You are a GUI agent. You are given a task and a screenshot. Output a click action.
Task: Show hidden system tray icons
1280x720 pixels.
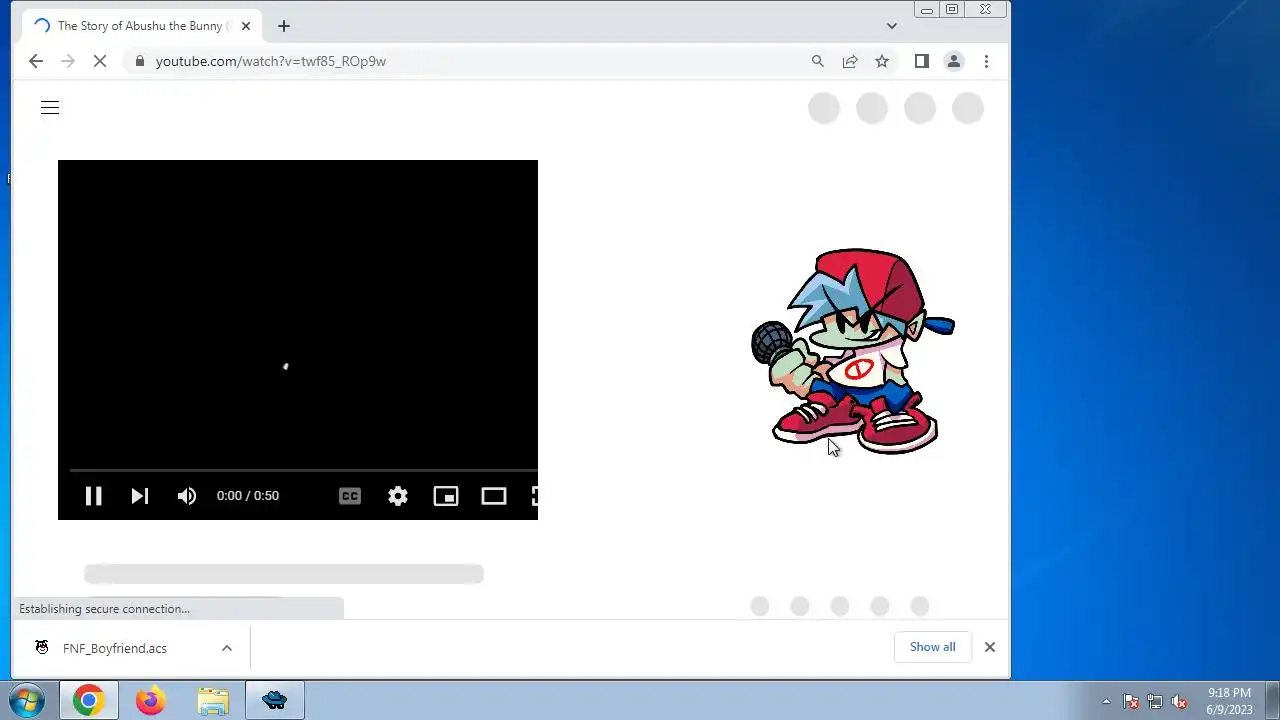(x=1106, y=701)
